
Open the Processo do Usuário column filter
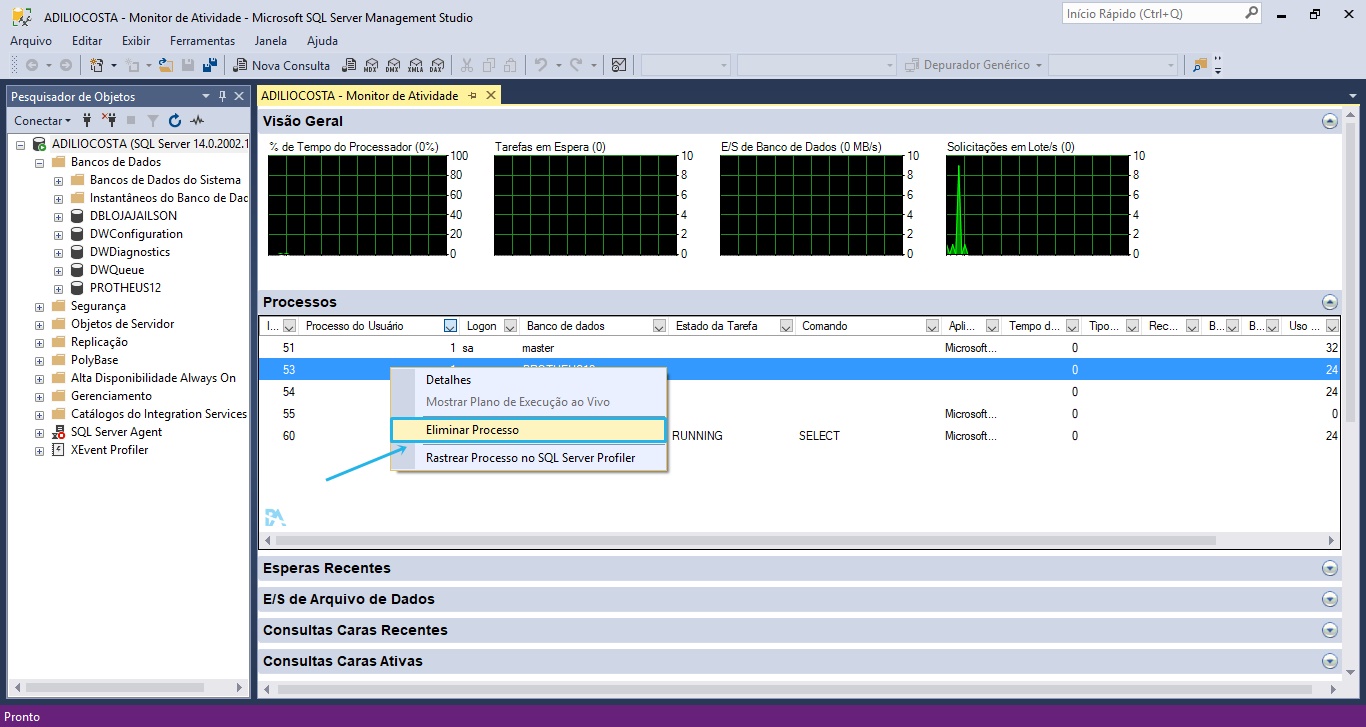pos(450,326)
